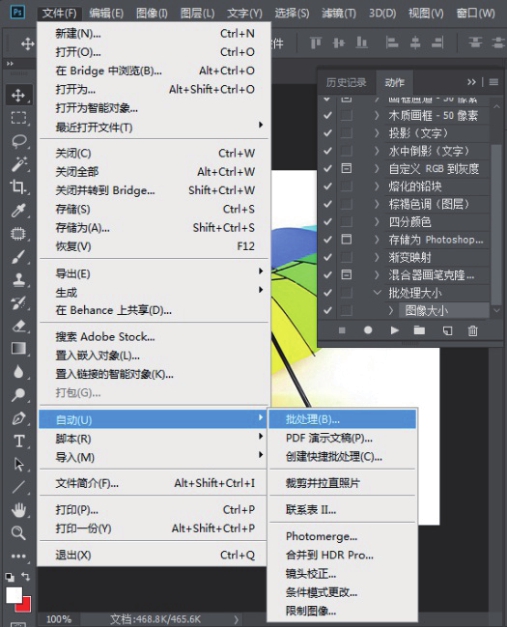Open the 文件(F) menu

(60, 13)
